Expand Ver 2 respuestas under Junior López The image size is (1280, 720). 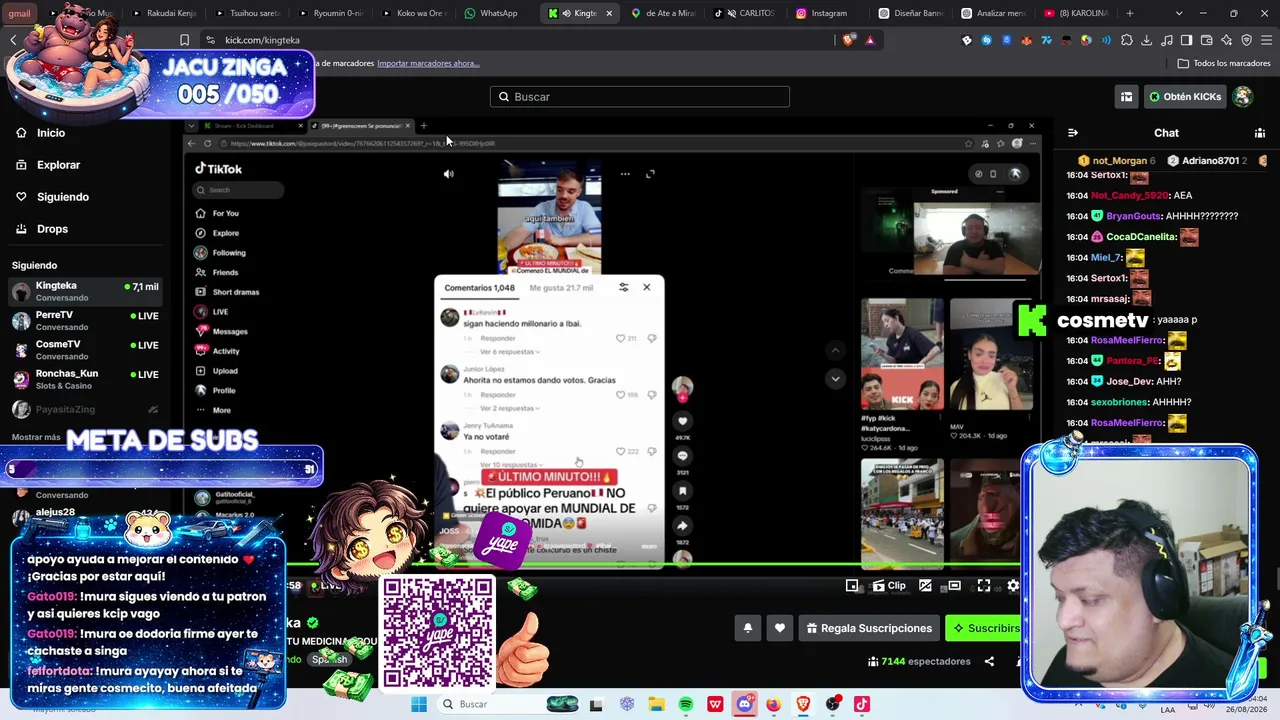(510, 408)
